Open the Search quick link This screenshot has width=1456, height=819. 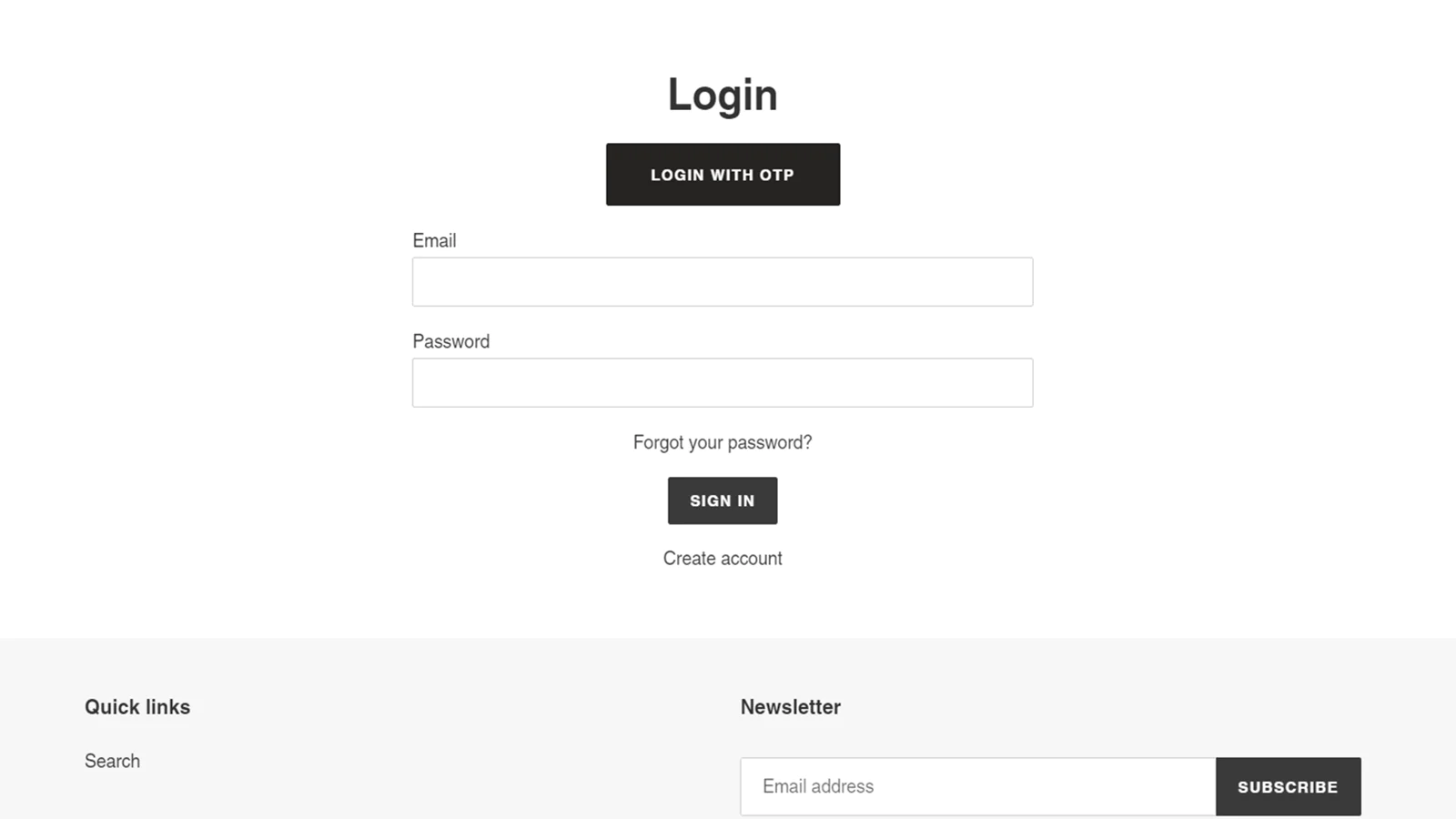tap(112, 761)
